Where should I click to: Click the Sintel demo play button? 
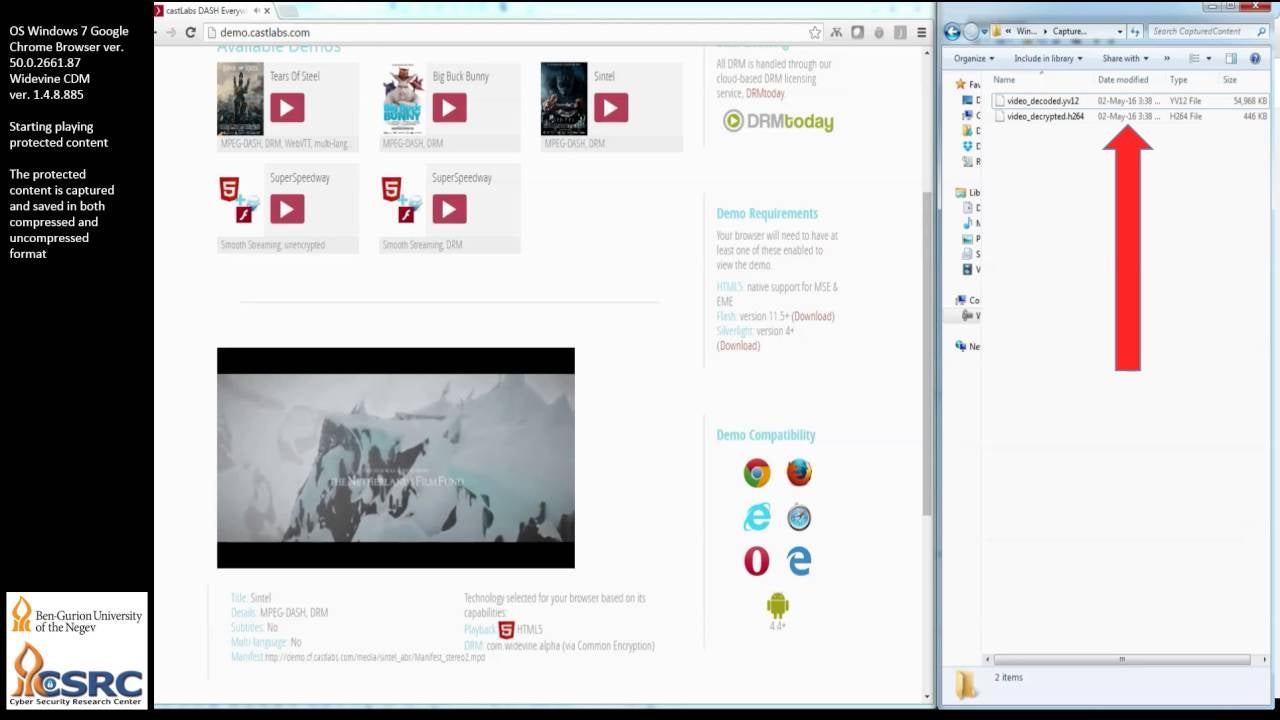(610, 108)
